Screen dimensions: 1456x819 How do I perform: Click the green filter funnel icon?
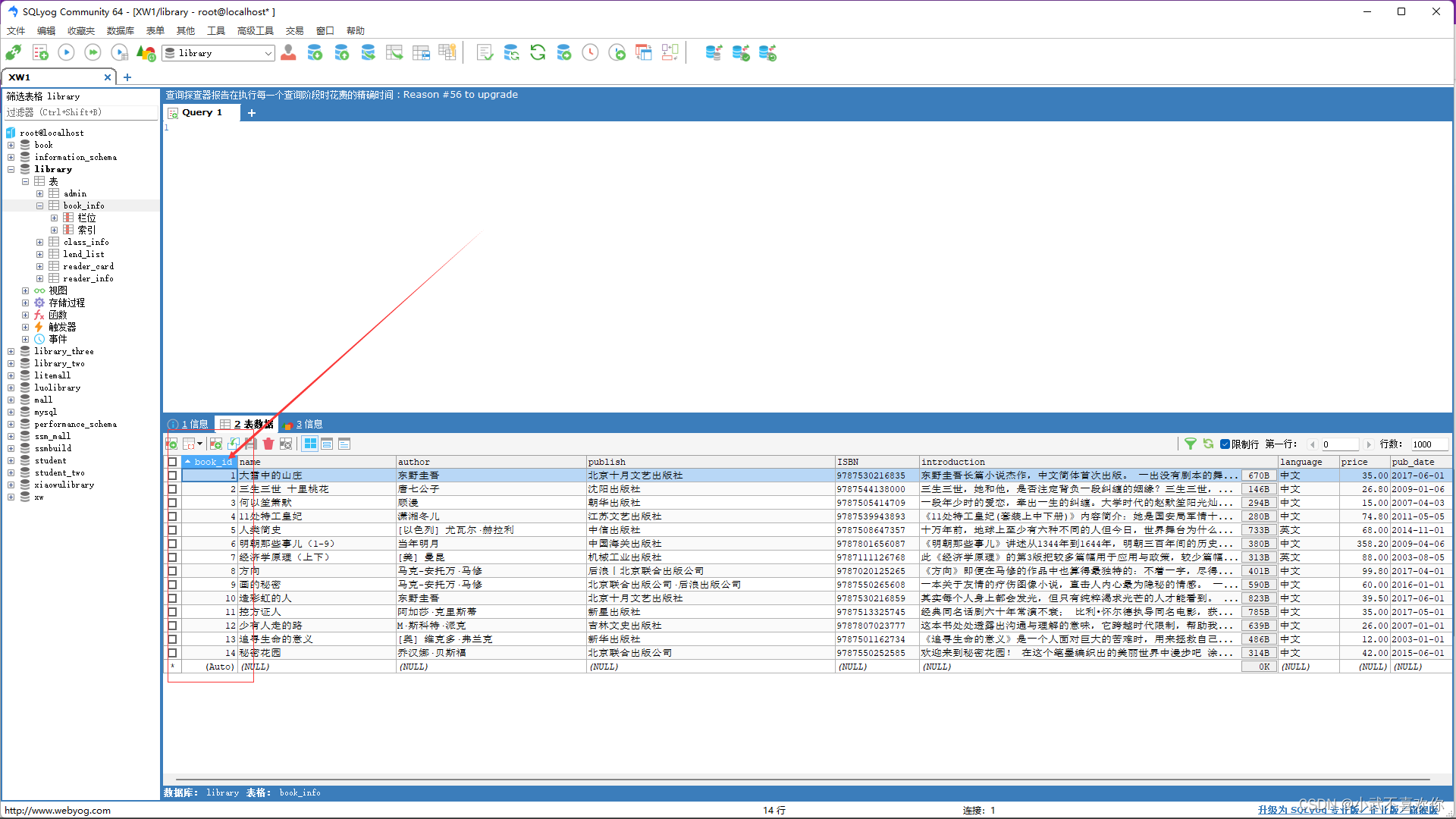pyautogui.click(x=1191, y=444)
